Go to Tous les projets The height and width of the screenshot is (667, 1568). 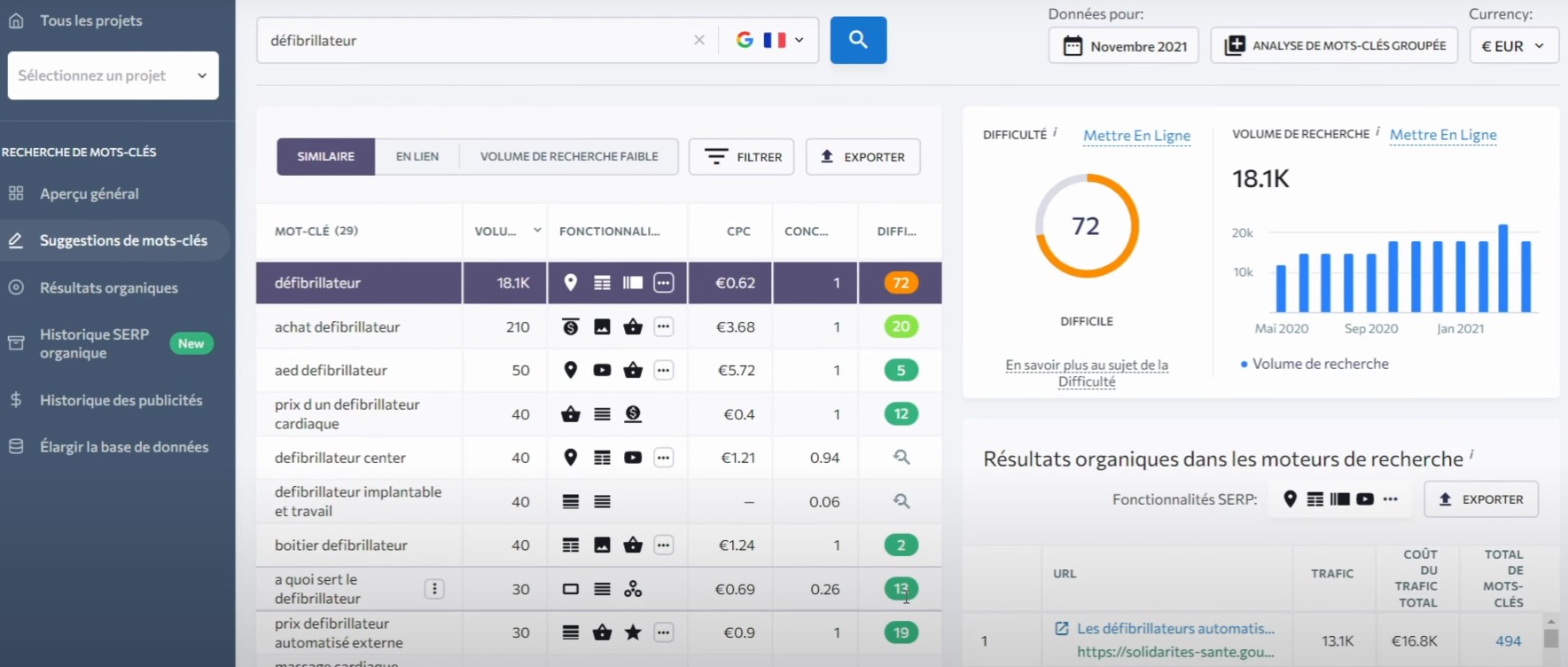(90, 20)
